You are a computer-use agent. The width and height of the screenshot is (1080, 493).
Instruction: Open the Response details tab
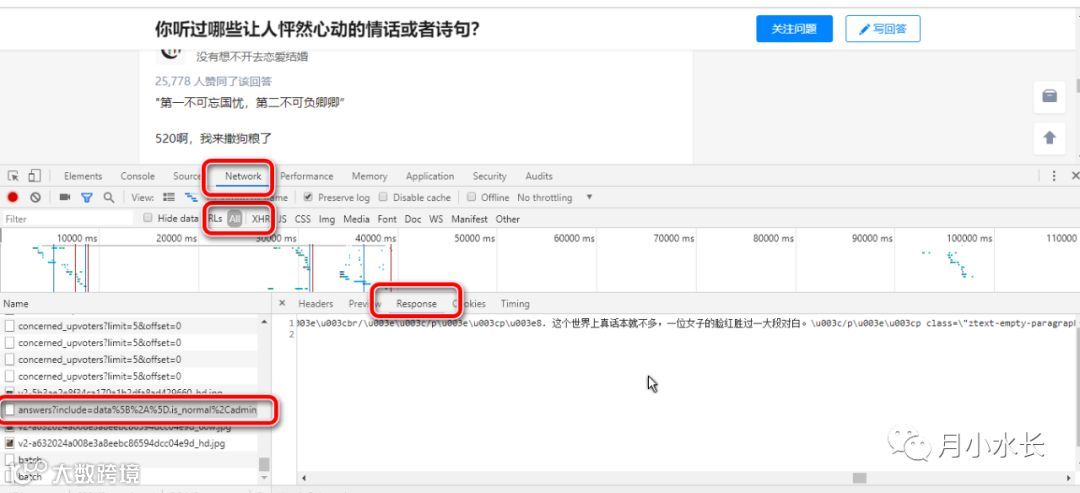tap(416, 304)
